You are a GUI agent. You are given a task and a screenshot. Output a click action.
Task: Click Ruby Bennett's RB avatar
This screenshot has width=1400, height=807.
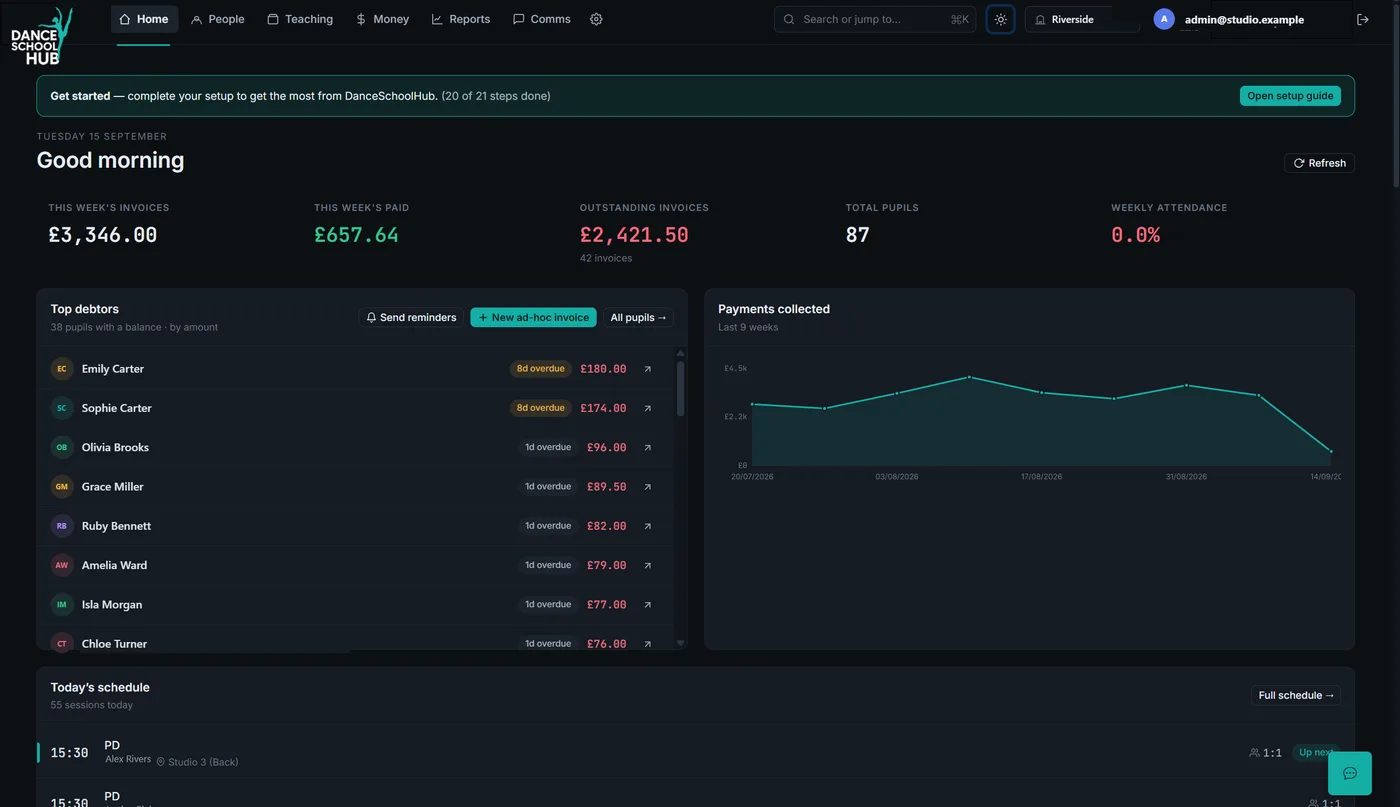coord(62,526)
